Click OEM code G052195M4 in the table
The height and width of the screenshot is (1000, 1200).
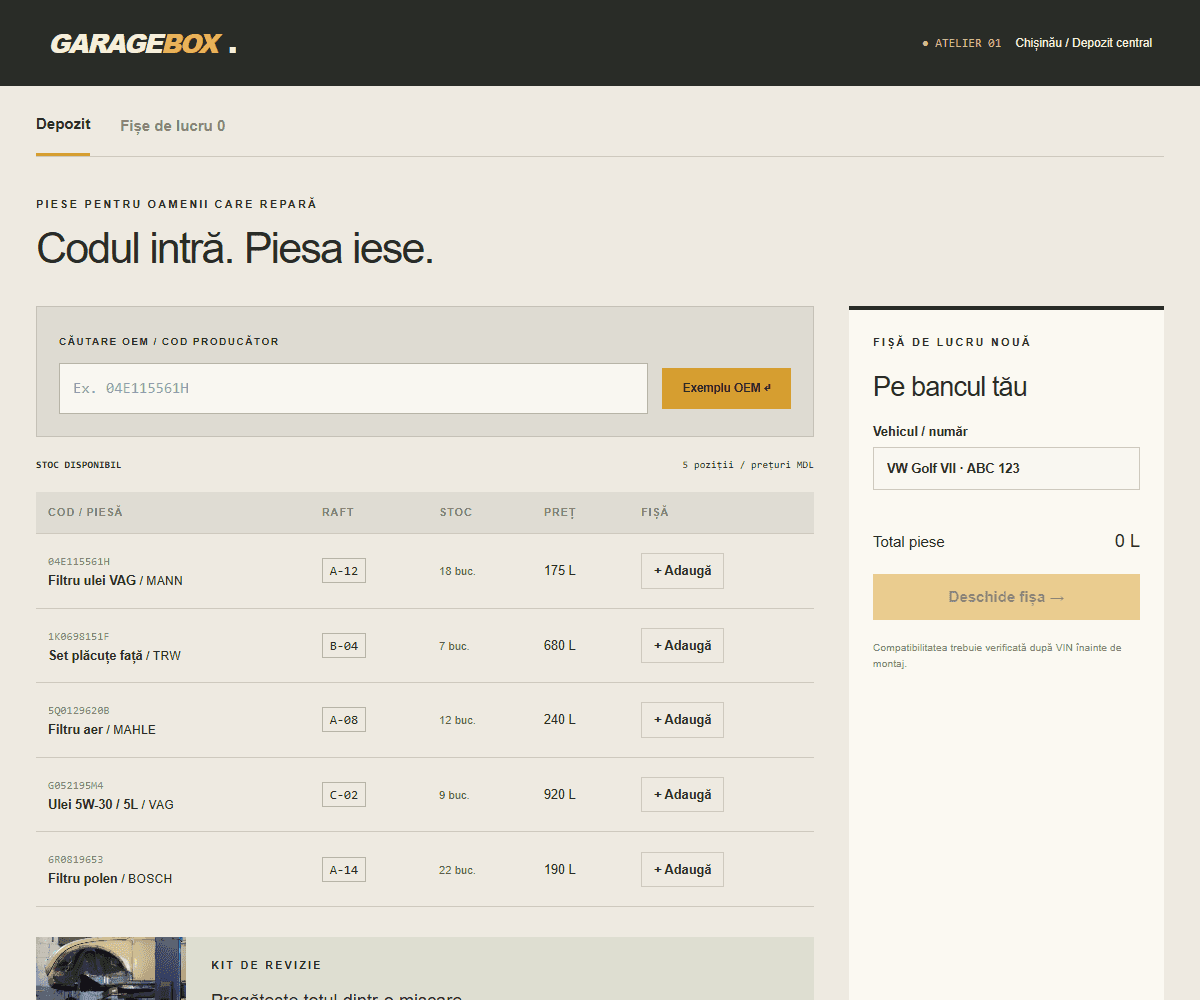(x=76, y=786)
